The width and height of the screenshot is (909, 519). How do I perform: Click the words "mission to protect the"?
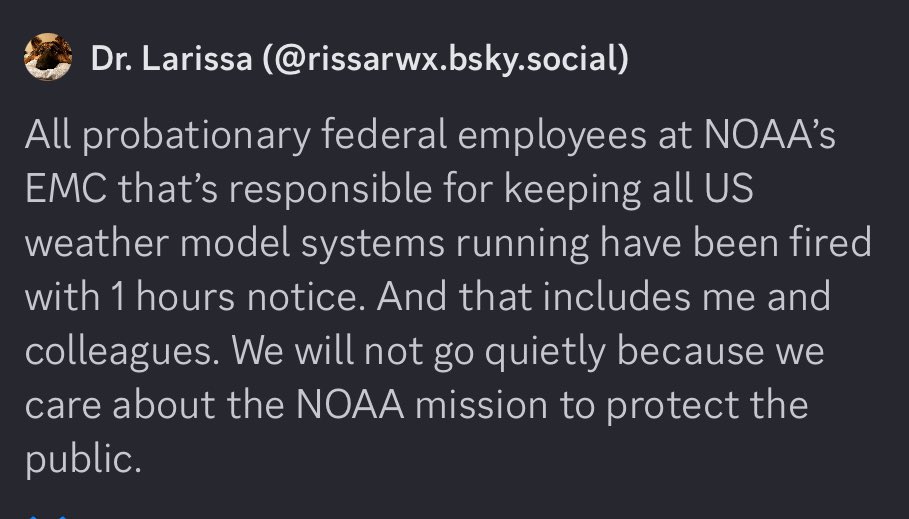tap(612, 405)
